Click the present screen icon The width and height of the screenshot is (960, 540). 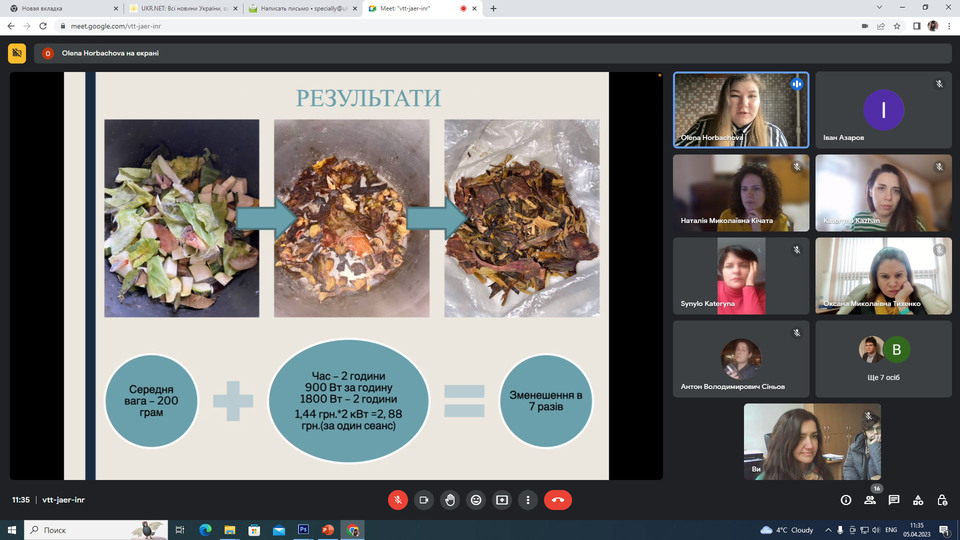[502, 500]
